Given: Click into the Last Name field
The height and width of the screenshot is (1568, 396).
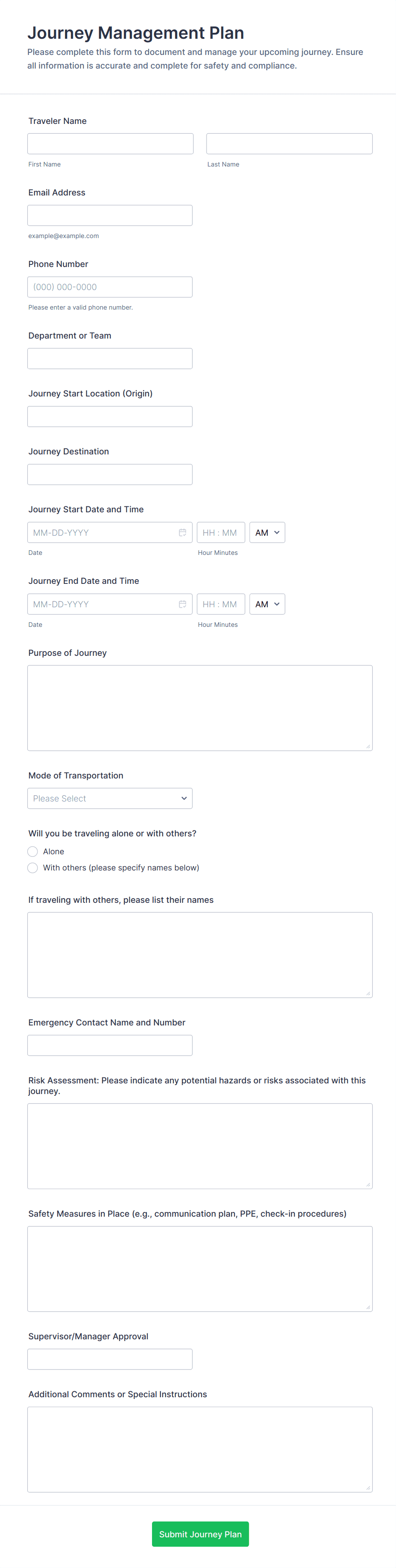Looking at the screenshot, I should coord(290,144).
